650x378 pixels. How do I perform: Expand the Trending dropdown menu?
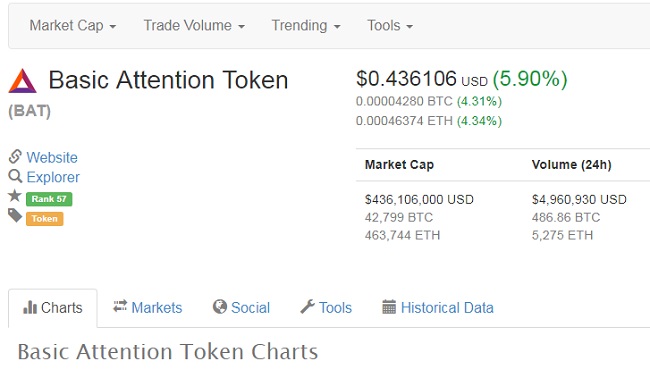click(306, 26)
